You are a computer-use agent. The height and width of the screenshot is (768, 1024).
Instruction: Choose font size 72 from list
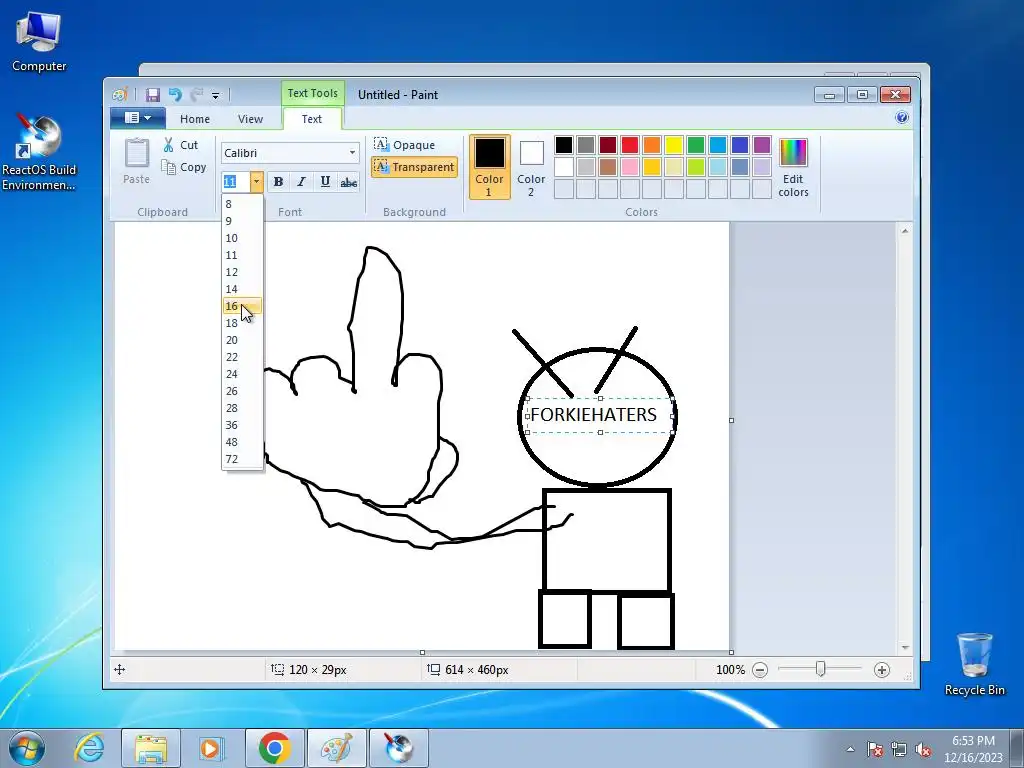tap(242, 458)
